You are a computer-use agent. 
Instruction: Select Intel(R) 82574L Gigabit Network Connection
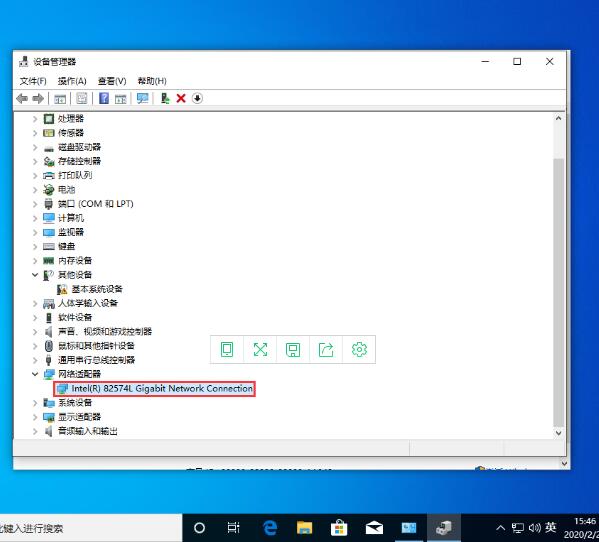pos(154,388)
